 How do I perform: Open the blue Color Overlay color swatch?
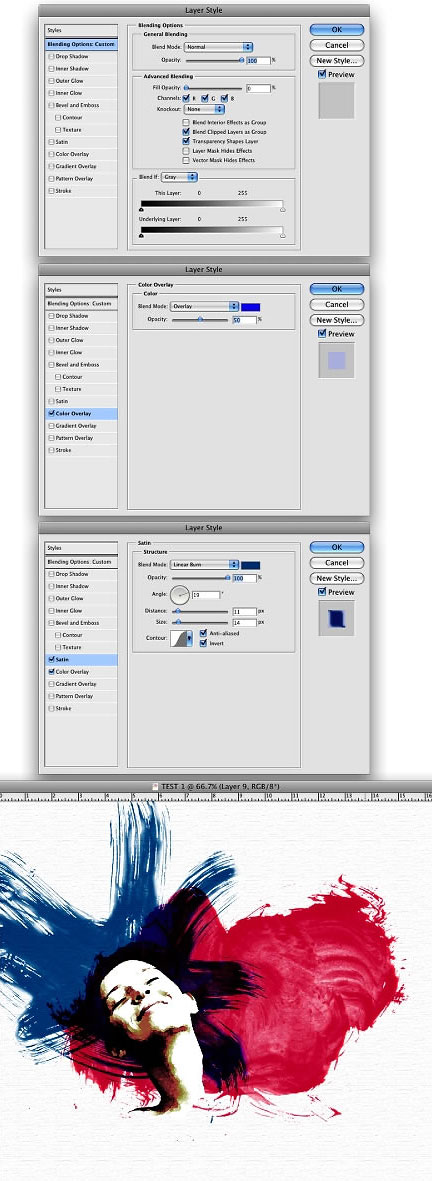[251, 307]
